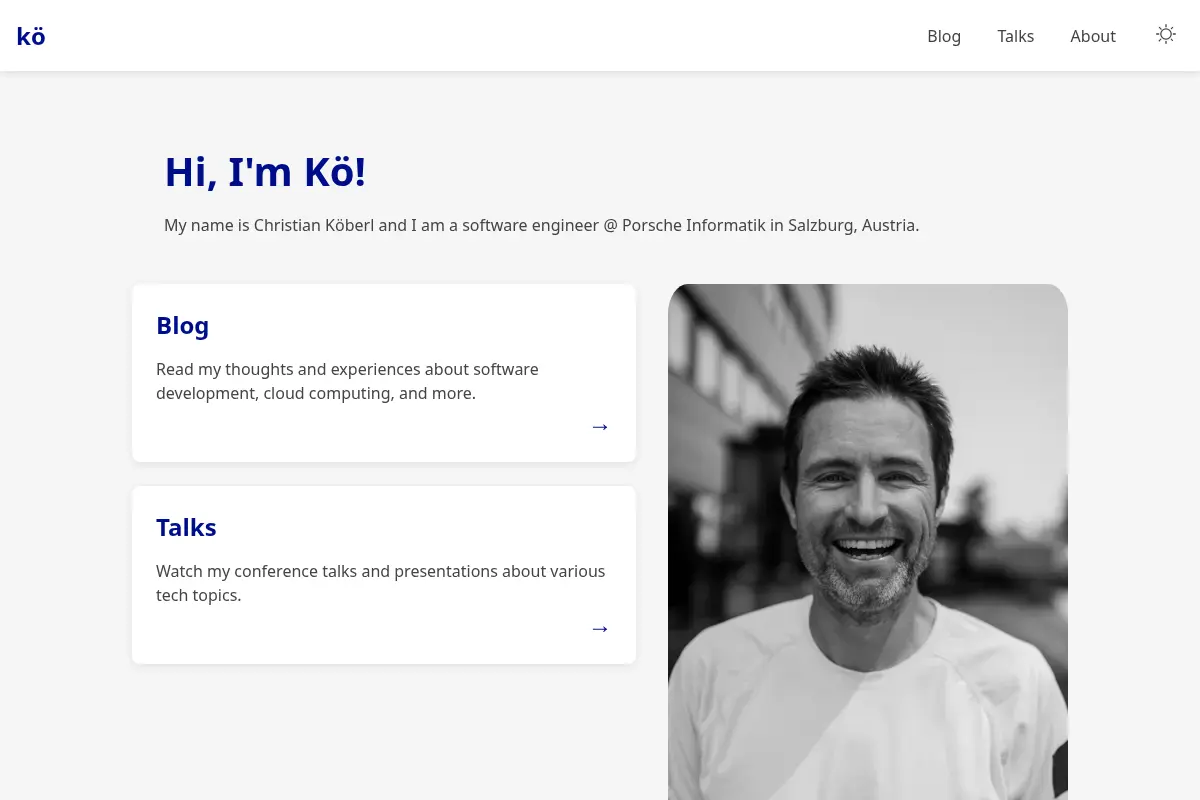Toggle the light/dark theme sun icon

1166,34
